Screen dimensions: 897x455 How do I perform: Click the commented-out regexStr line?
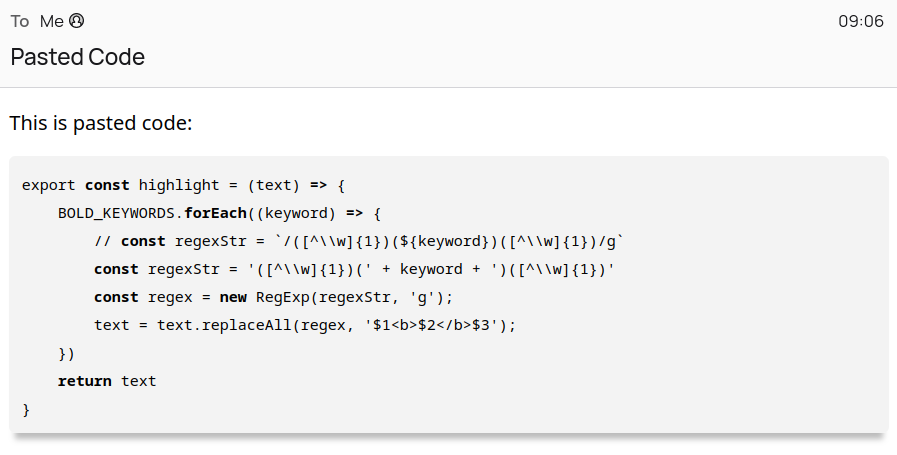359,242
